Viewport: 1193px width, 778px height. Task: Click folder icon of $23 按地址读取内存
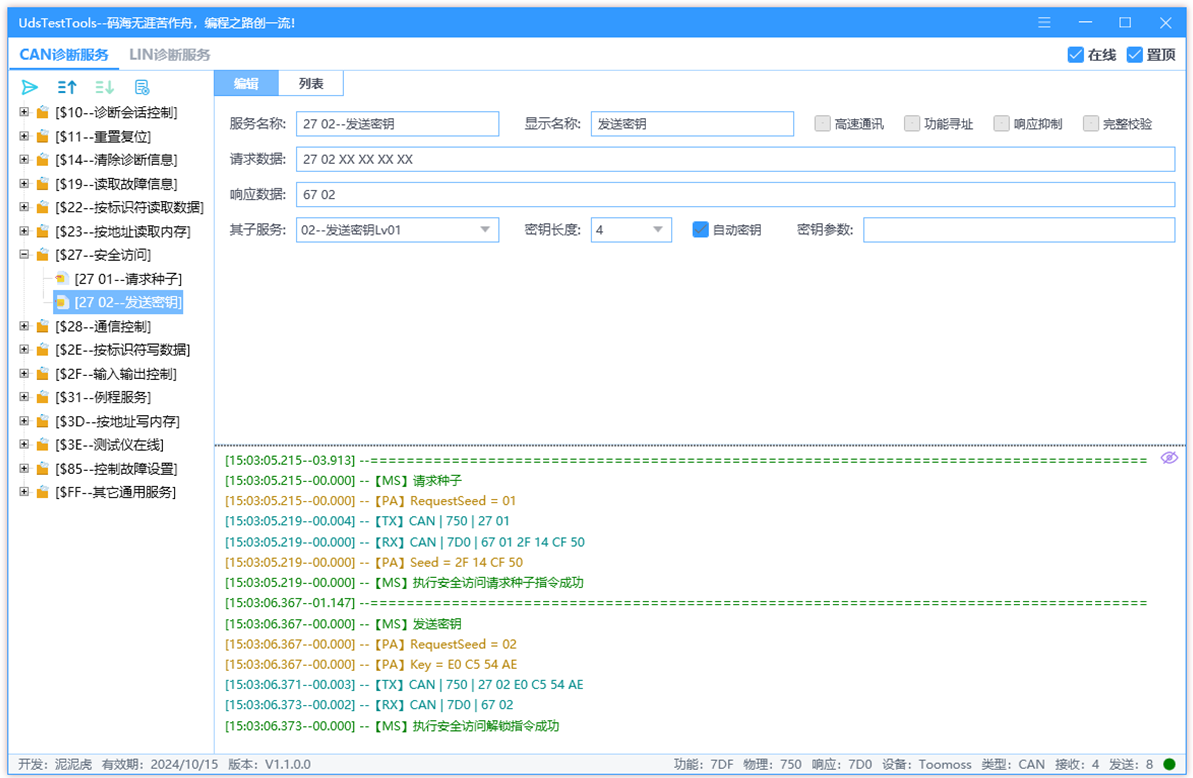click(43, 231)
